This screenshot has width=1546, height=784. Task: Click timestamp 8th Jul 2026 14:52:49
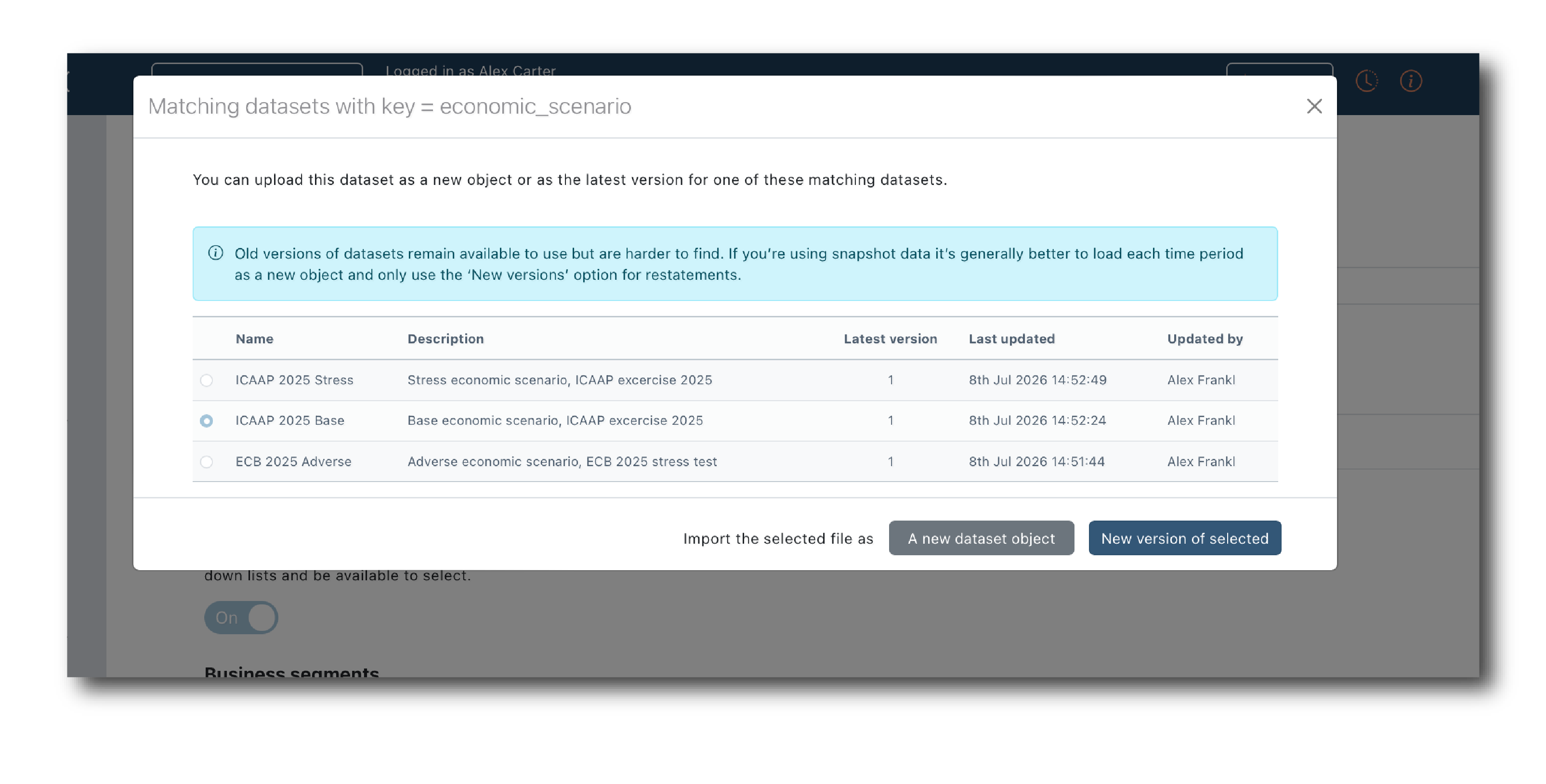point(1038,380)
